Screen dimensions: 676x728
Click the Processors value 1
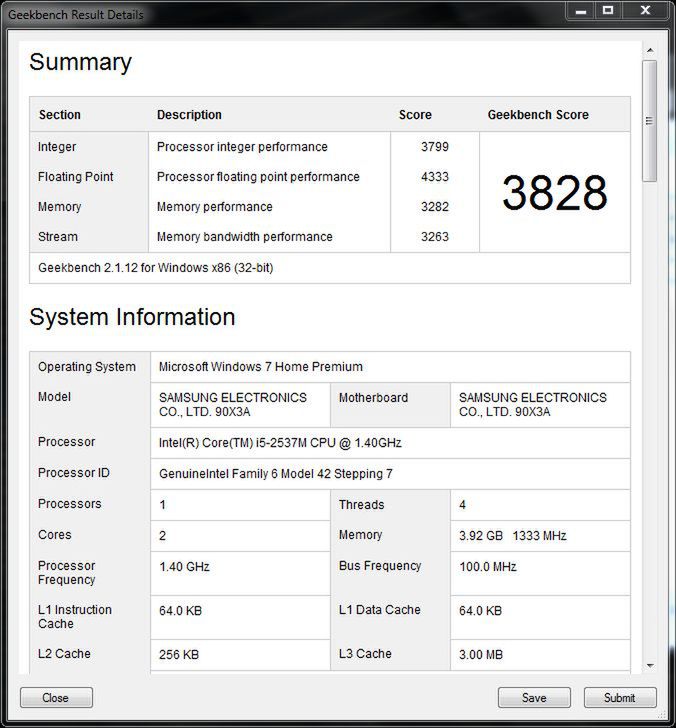coord(162,505)
